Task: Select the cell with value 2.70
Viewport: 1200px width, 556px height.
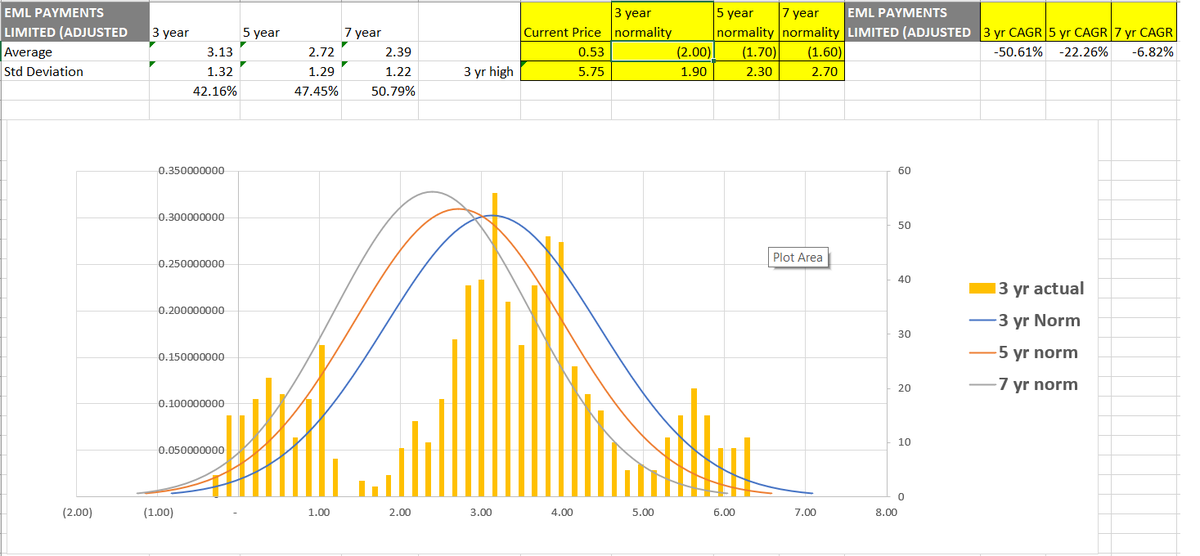Action: tap(811, 72)
